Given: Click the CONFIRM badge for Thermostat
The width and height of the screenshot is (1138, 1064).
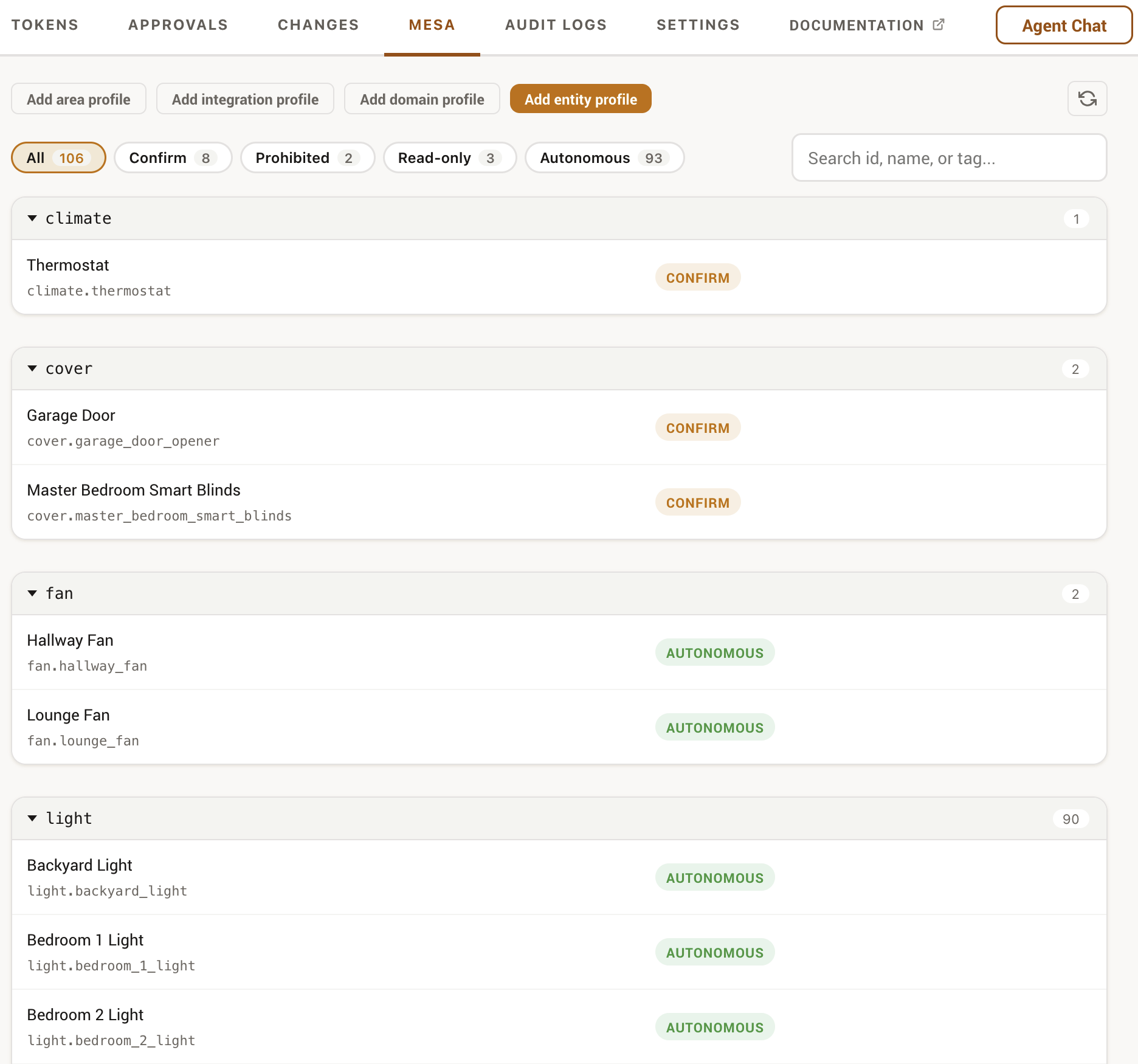Looking at the screenshot, I should coord(697,278).
